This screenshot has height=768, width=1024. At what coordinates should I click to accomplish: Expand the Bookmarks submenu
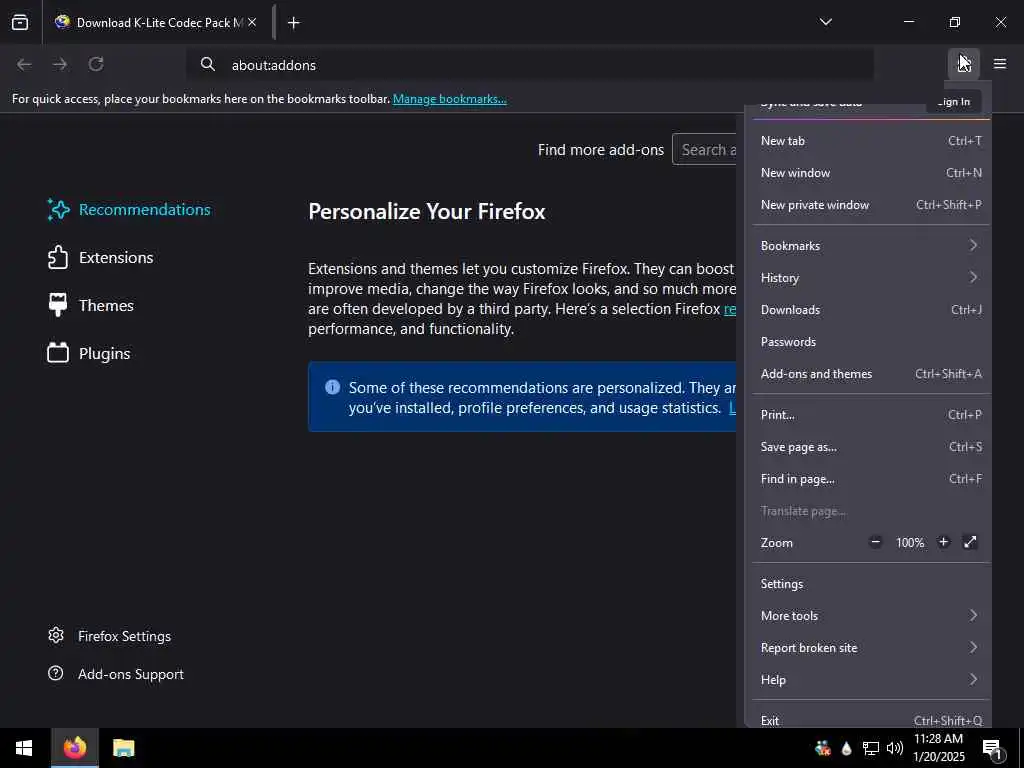(871, 246)
